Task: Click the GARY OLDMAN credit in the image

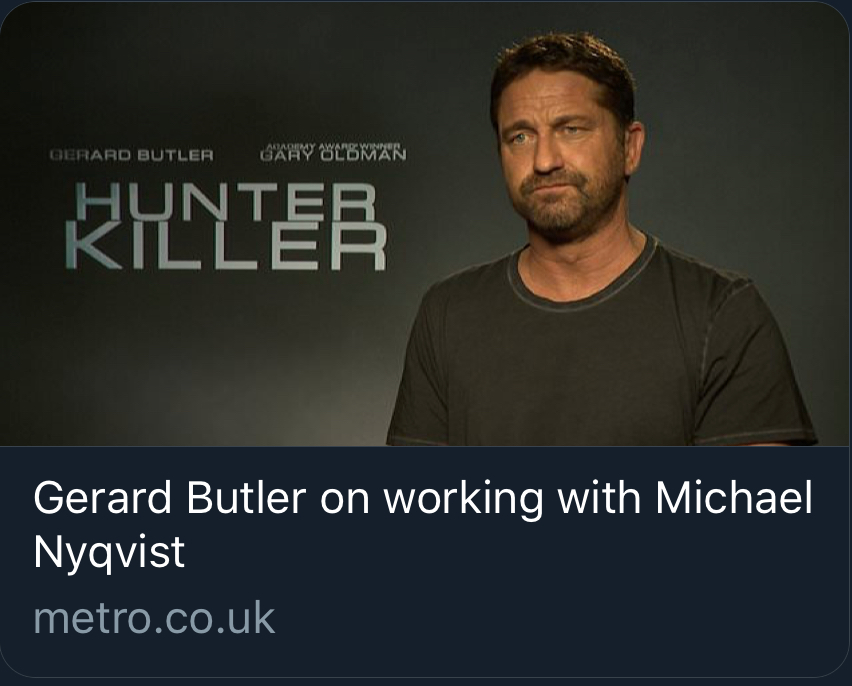Action: point(333,155)
